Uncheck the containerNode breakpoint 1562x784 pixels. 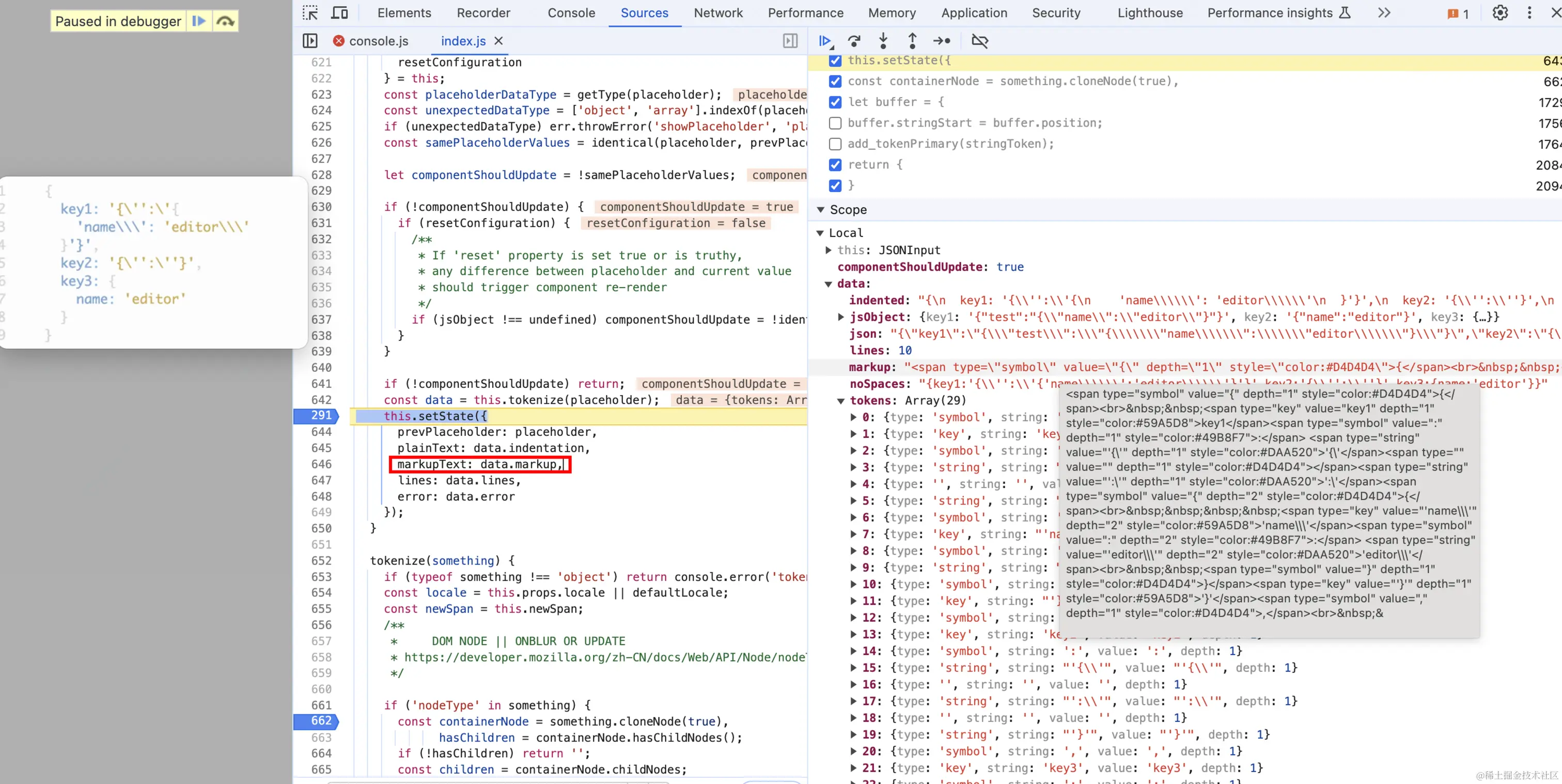point(835,81)
